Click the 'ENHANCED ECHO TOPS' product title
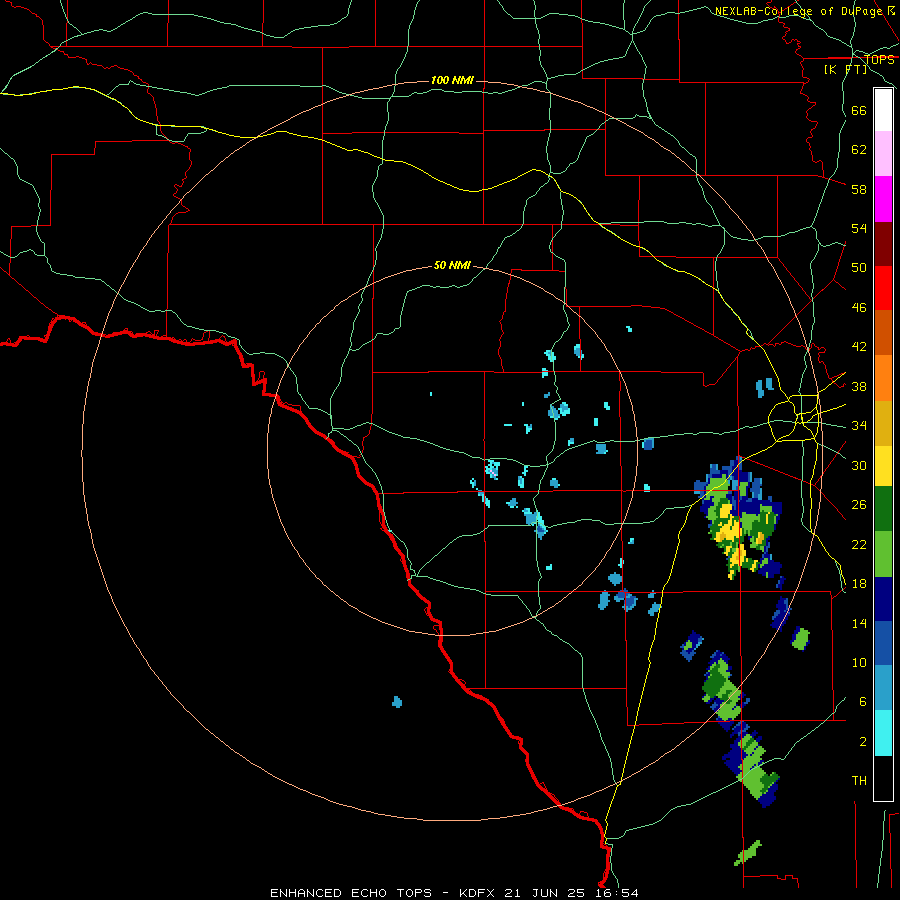This screenshot has height=900, width=900. pyautogui.click(x=351, y=893)
